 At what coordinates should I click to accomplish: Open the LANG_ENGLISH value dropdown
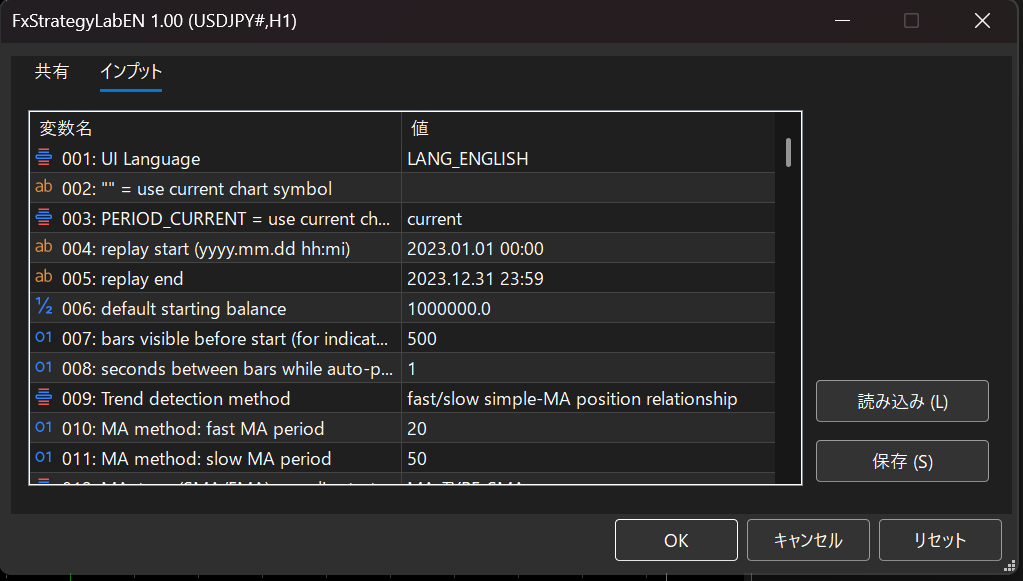tap(588, 158)
